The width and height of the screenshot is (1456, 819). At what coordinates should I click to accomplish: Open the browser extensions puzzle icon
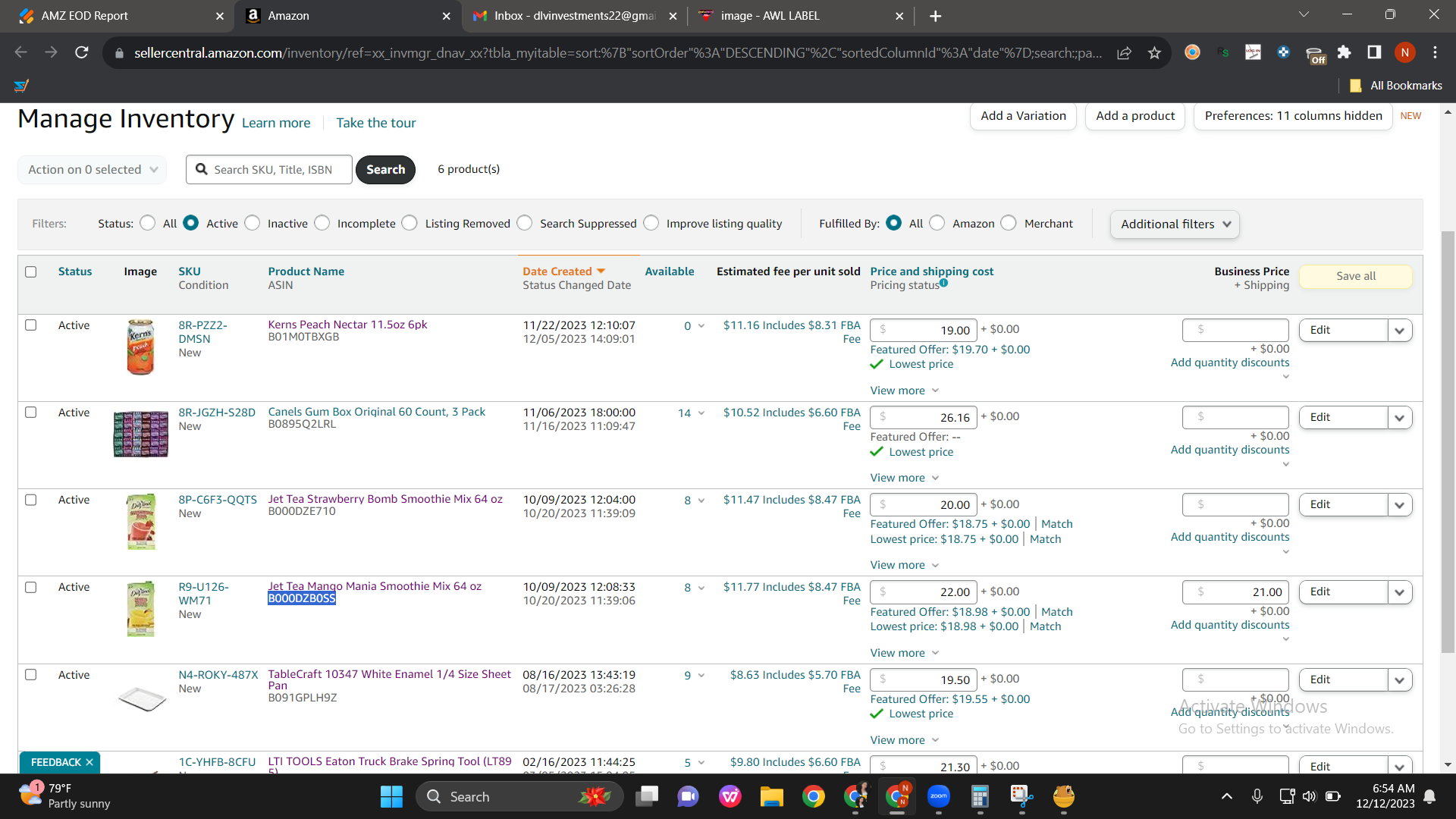[x=1345, y=52]
